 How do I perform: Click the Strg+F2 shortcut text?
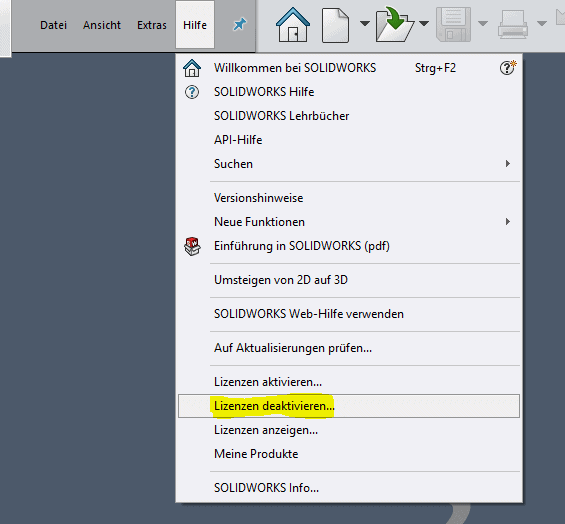pos(435,68)
